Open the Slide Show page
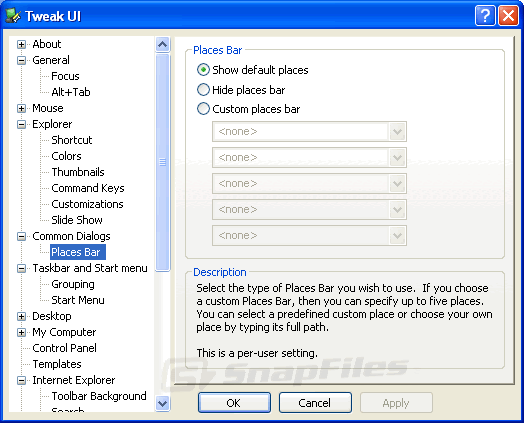524x423 pixels. [77, 220]
